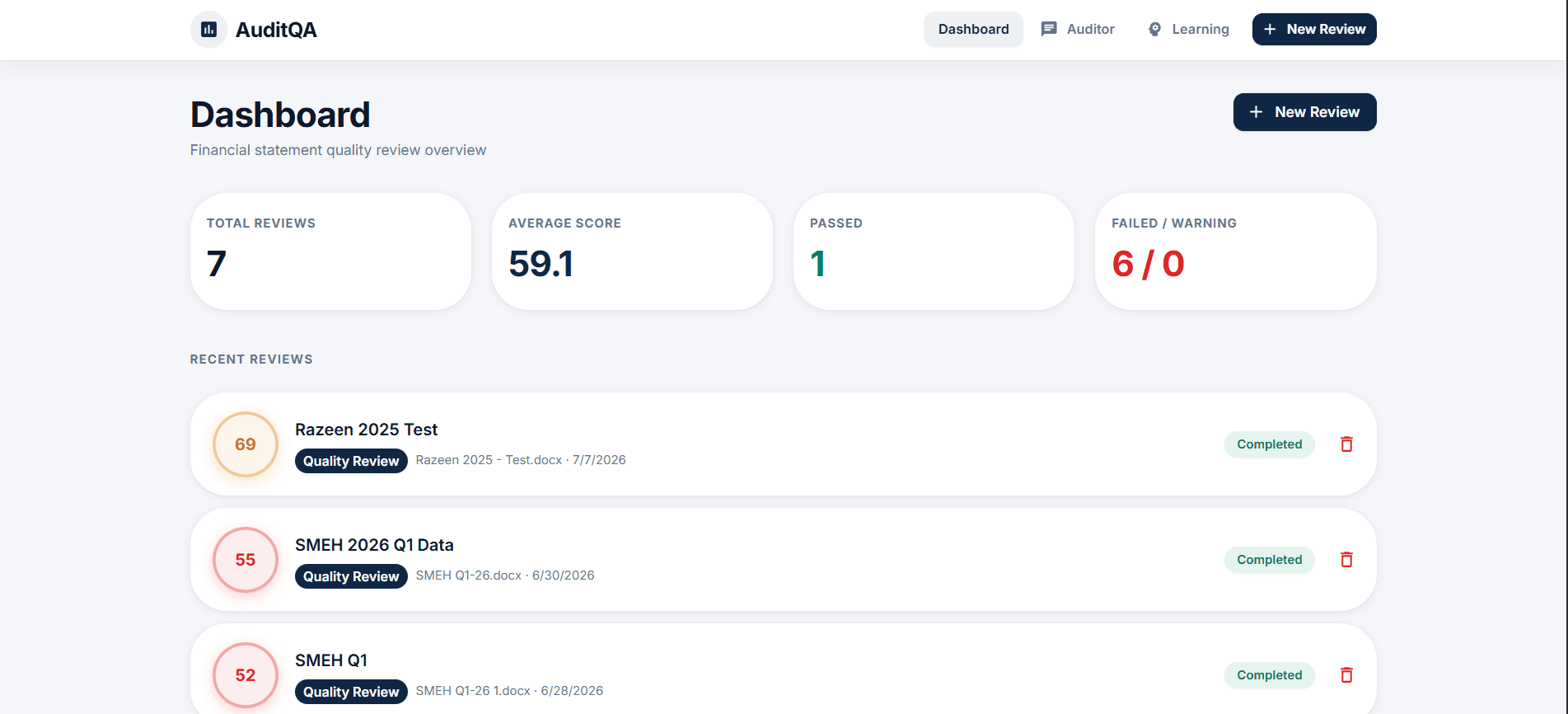
Task: Click the Total Reviews label
Action: [261, 223]
